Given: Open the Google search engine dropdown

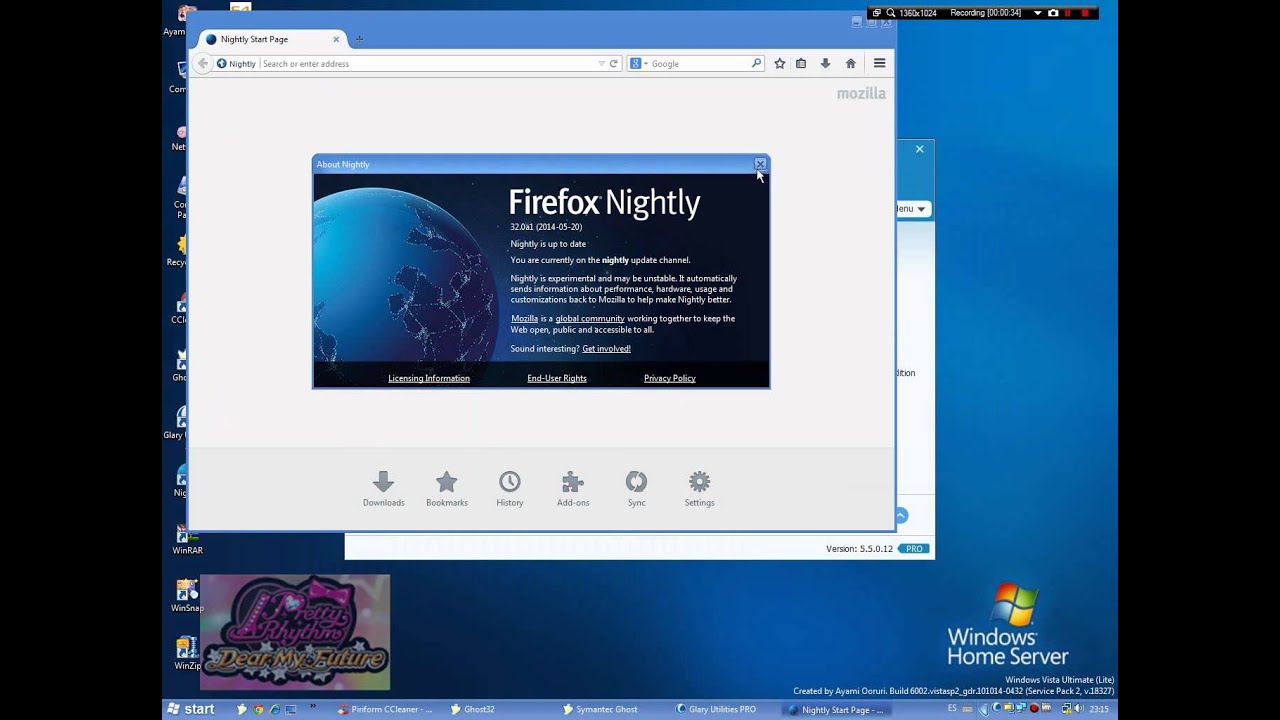Looking at the screenshot, I should pyautogui.click(x=638, y=63).
